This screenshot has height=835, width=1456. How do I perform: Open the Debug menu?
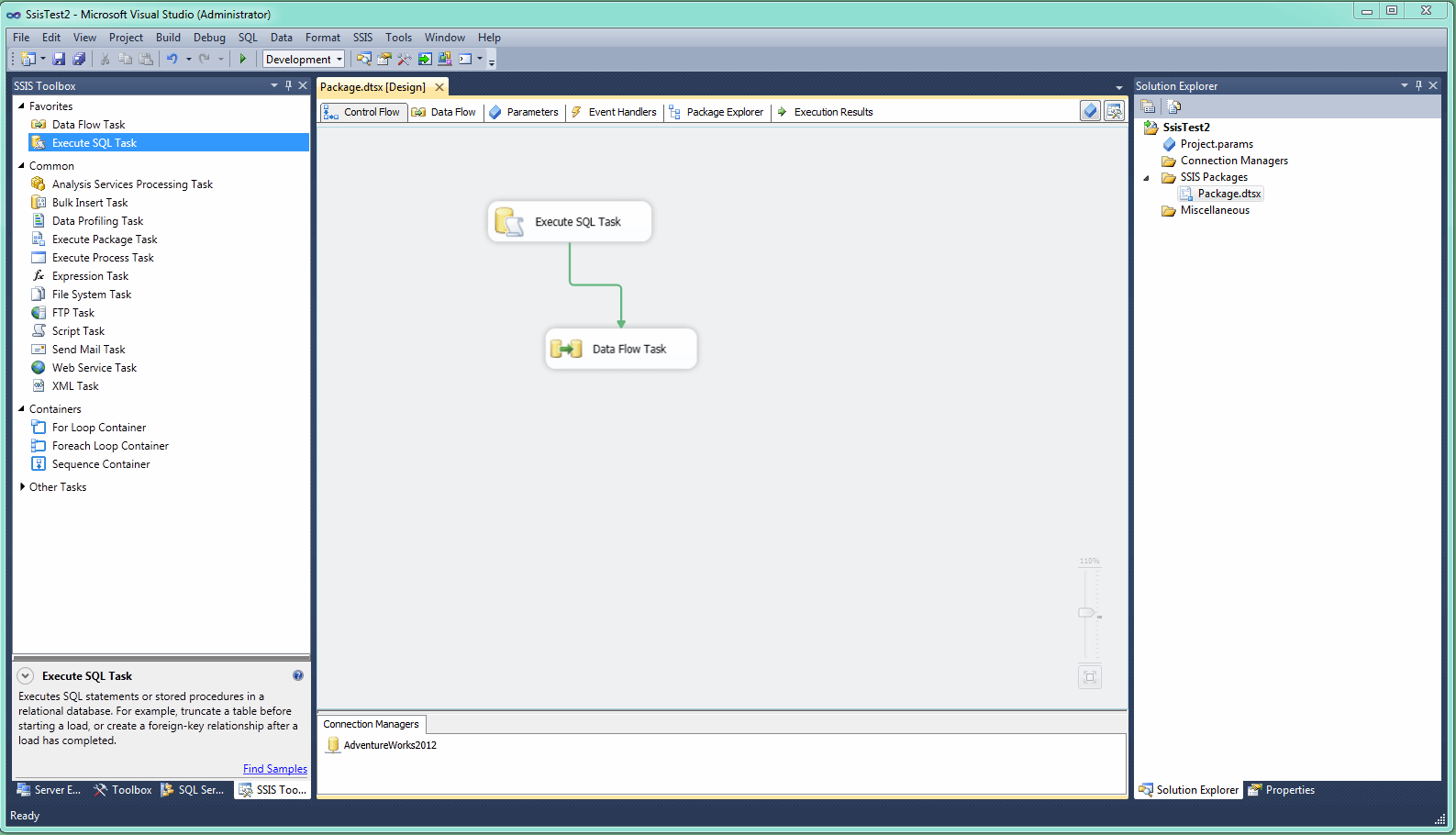[209, 38]
